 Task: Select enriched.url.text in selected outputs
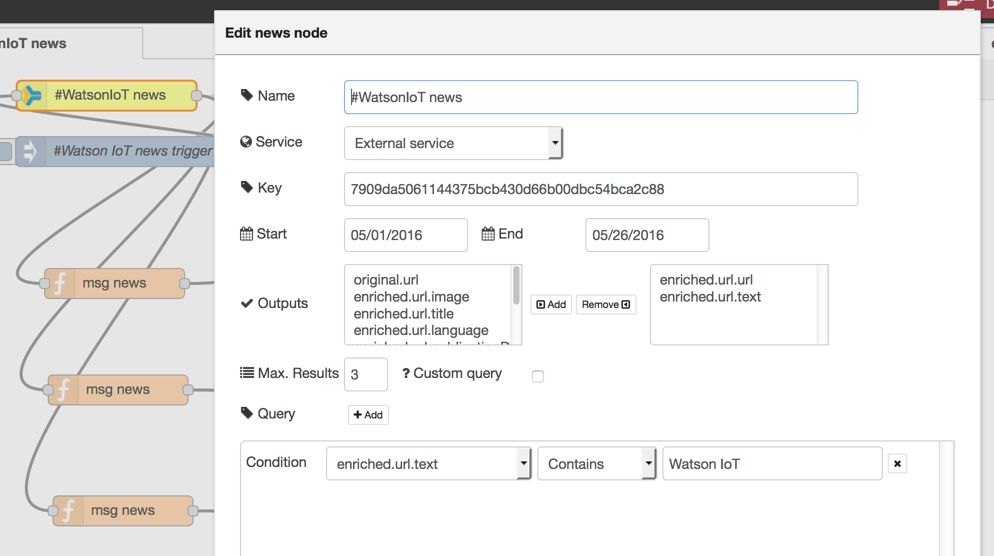(710, 297)
